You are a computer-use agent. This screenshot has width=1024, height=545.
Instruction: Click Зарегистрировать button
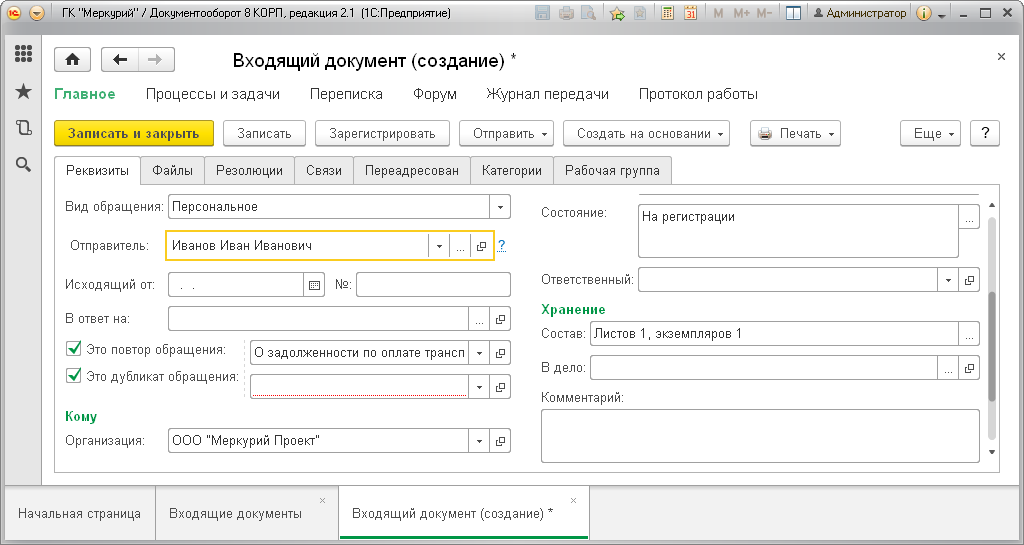click(382, 133)
